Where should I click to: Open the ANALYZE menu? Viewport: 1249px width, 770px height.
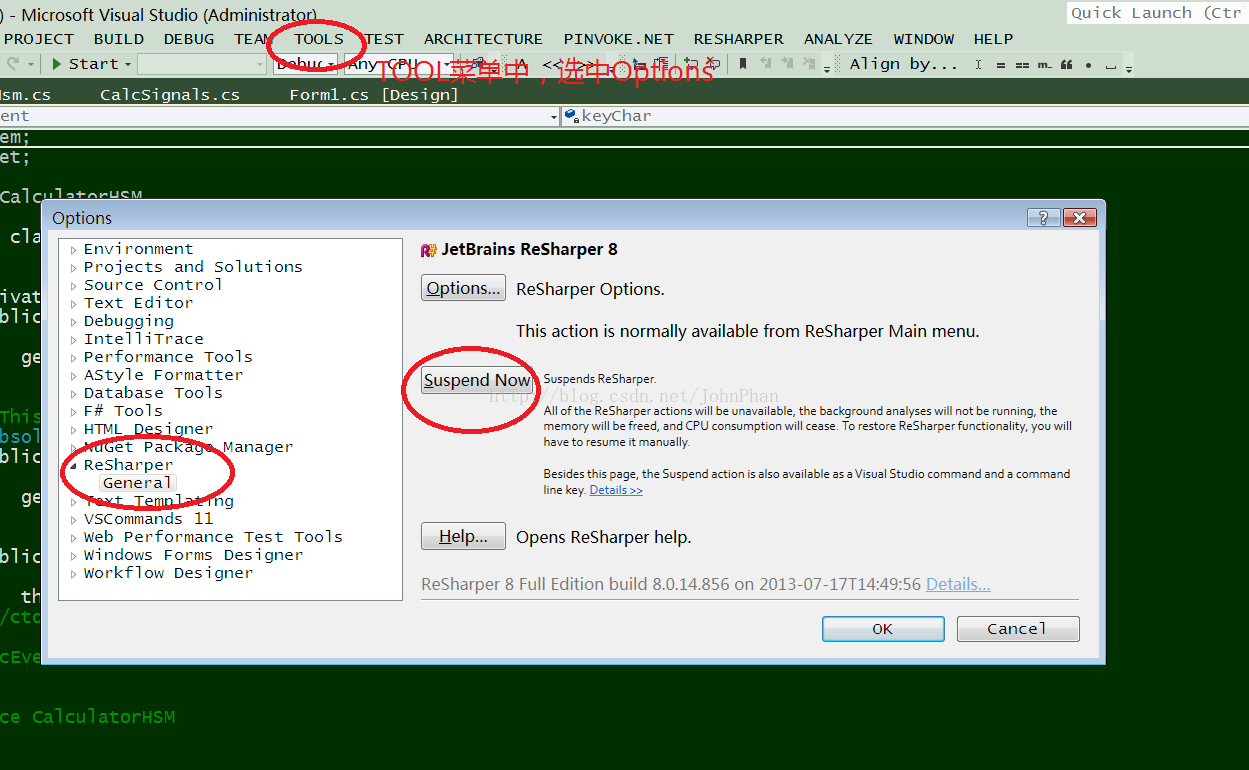tap(838, 39)
